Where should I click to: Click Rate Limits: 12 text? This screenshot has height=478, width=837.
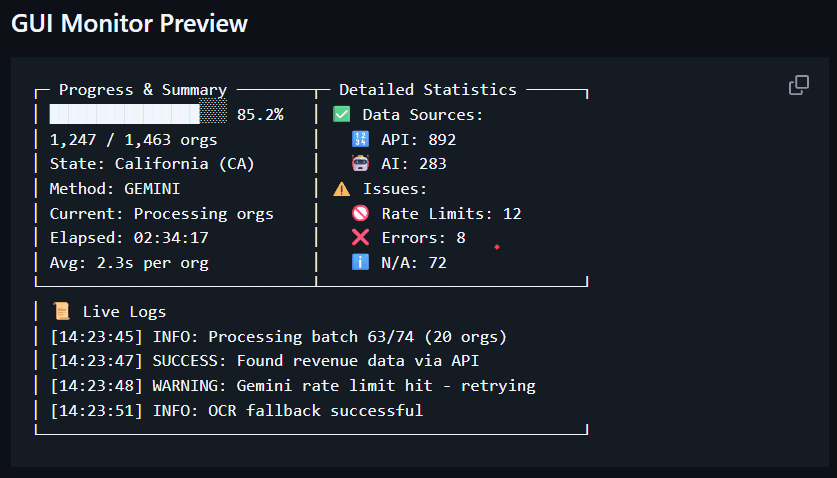451,214
